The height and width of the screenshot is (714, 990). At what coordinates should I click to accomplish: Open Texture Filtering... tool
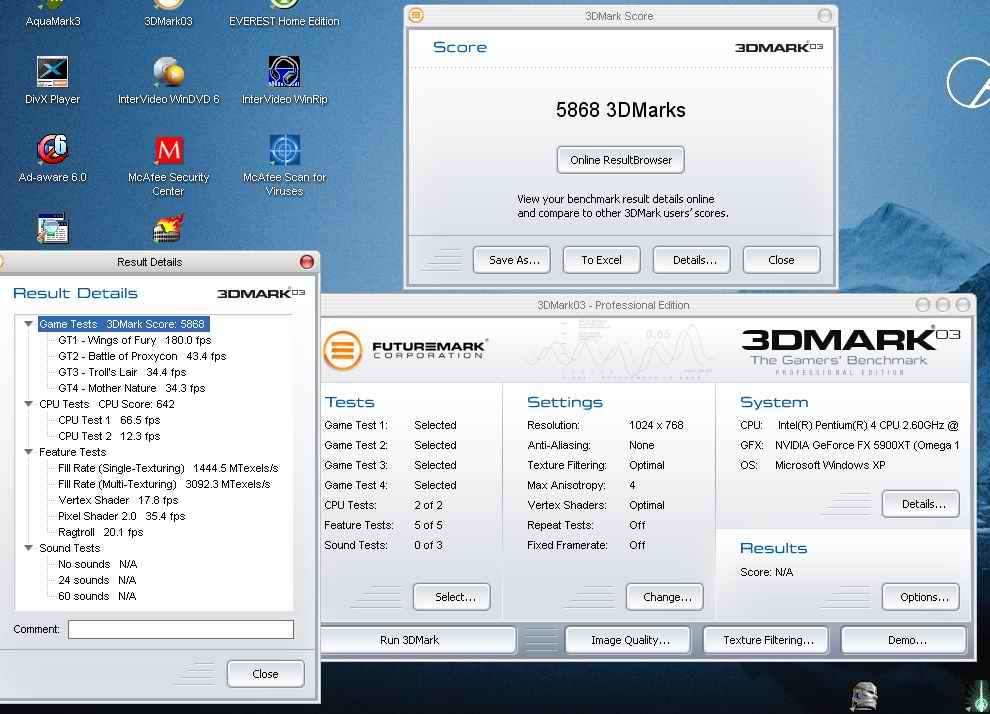point(766,640)
